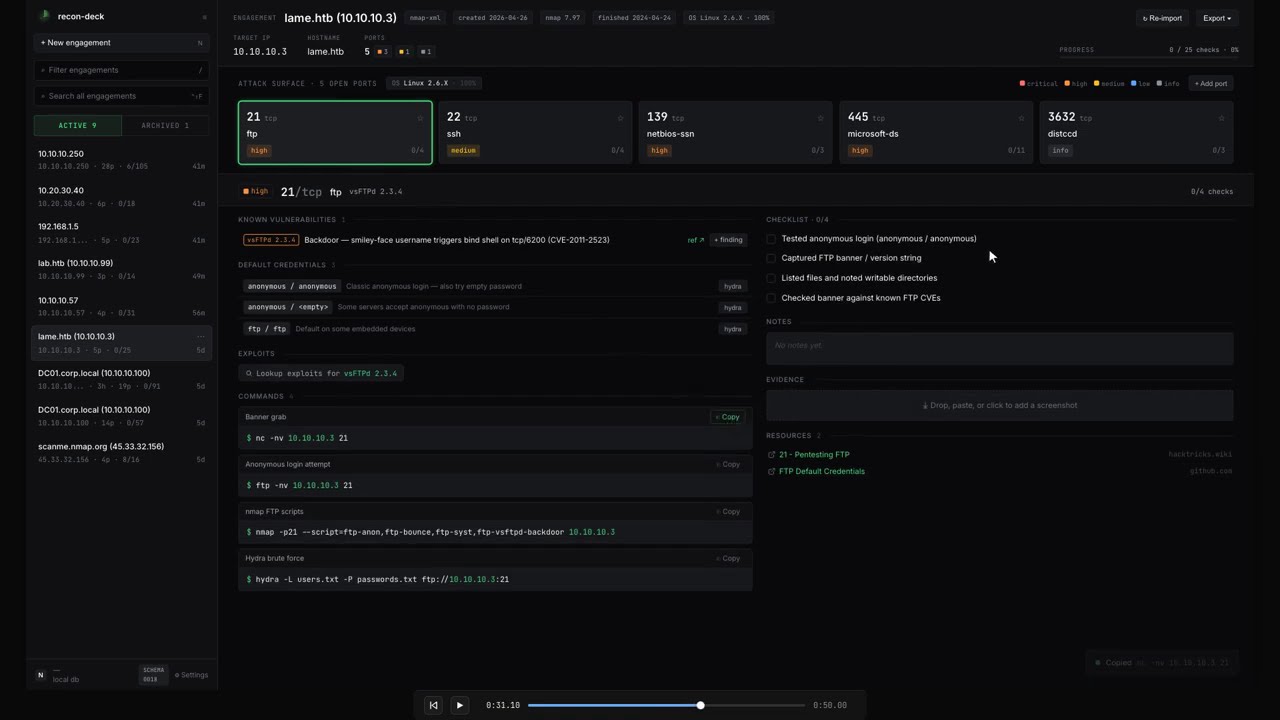Open the 10.20.30.40 engagement
The width and height of the screenshot is (1280, 720).
(121, 197)
